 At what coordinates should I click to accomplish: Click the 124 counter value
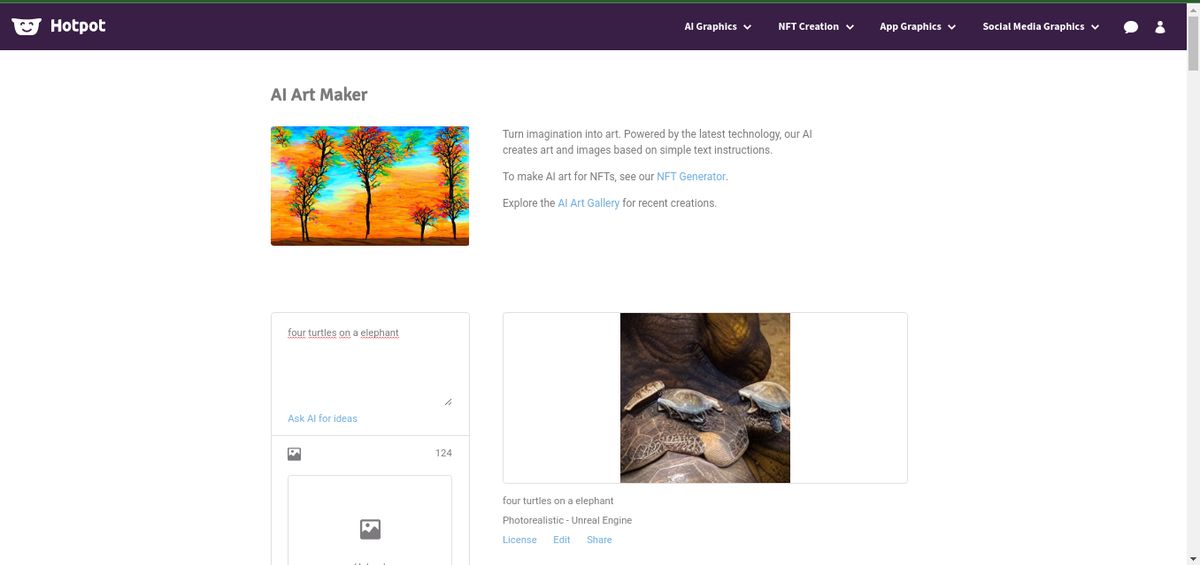(x=443, y=453)
